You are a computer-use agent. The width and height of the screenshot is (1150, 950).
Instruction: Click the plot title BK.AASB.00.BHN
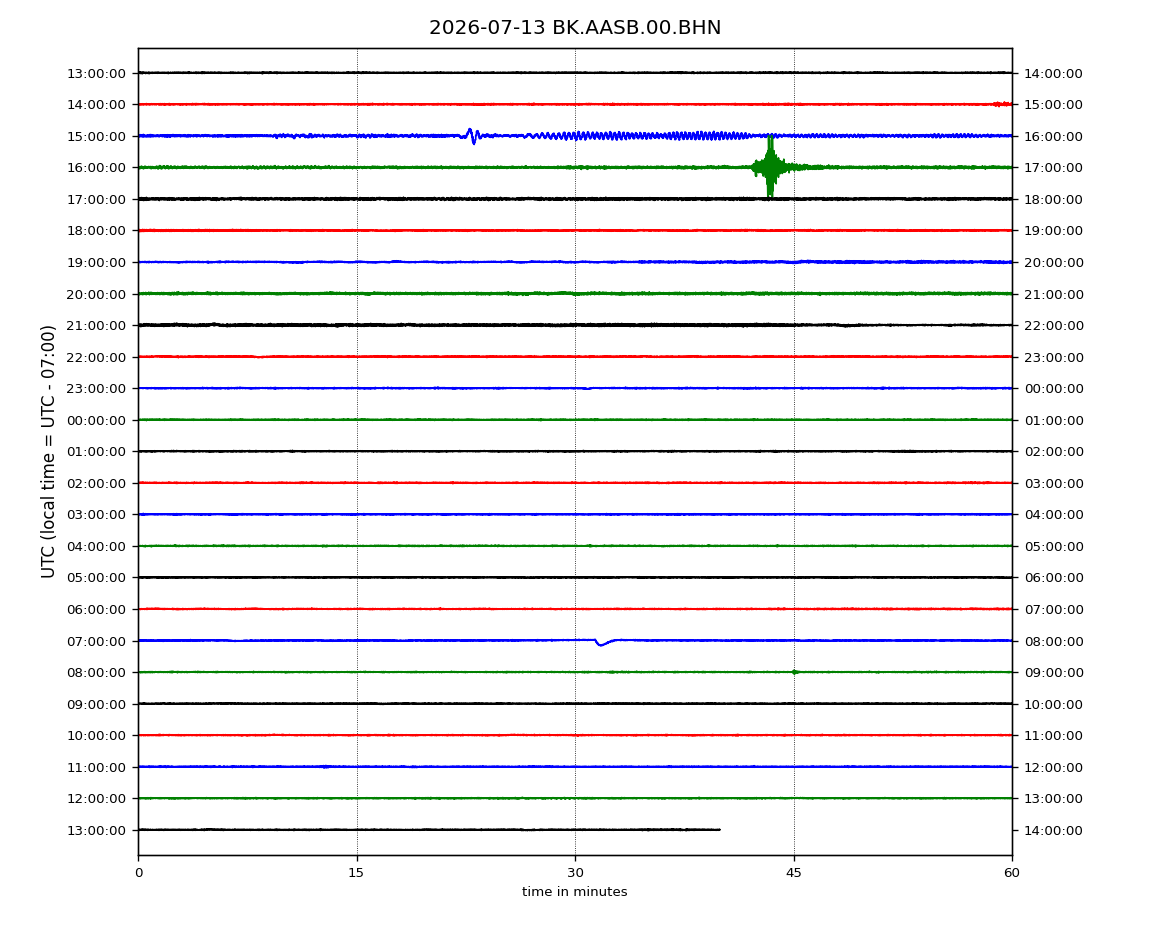coord(575,28)
